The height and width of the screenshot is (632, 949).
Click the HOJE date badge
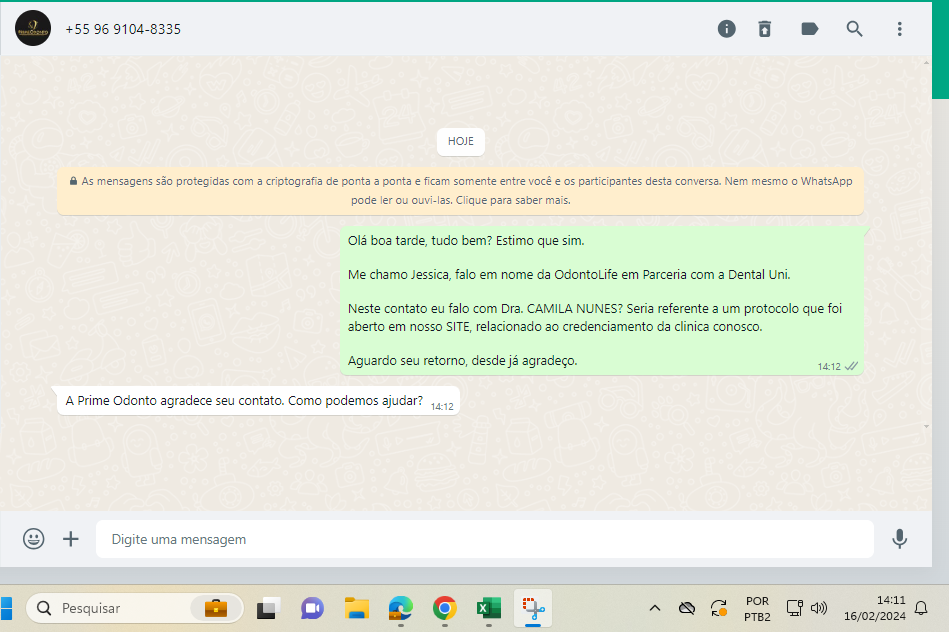pyautogui.click(x=461, y=141)
